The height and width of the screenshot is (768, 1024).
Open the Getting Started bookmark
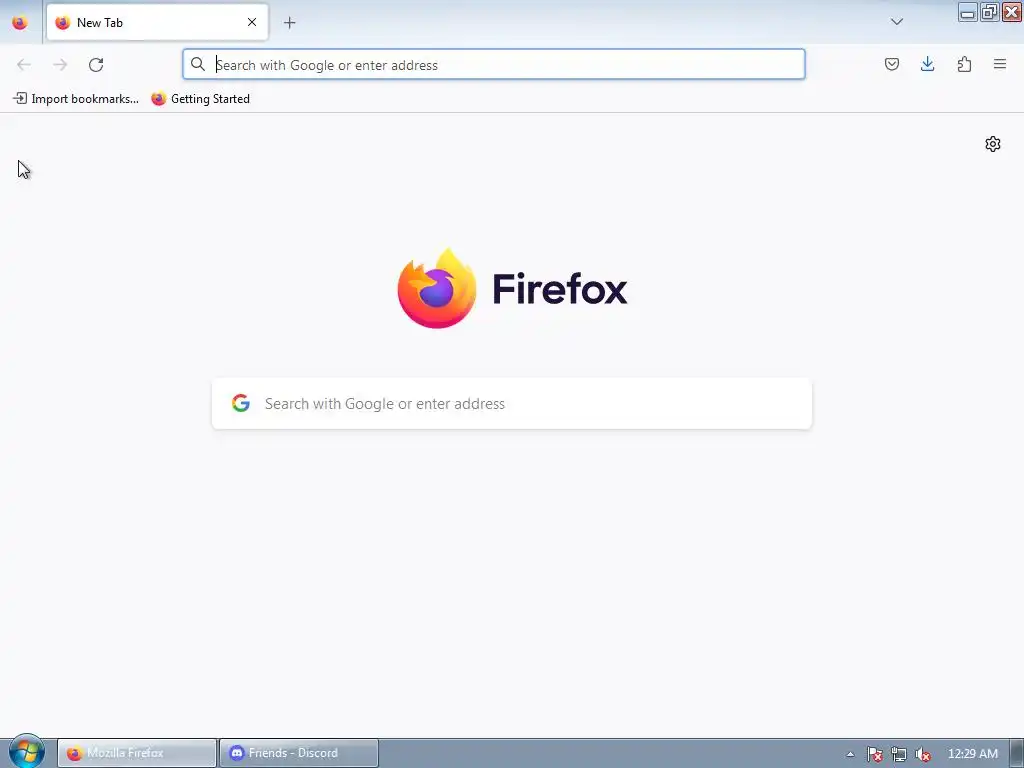(x=200, y=99)
